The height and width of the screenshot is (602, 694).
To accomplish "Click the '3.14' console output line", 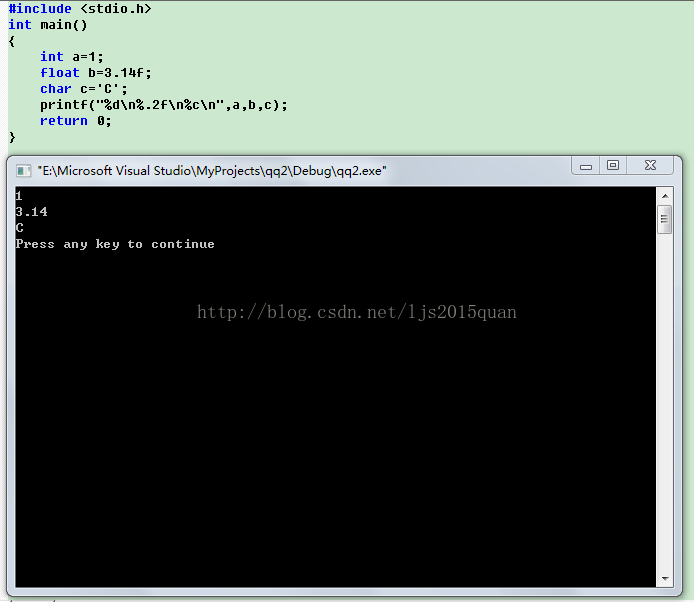I will pyautogui.click(x=31, y=212).
